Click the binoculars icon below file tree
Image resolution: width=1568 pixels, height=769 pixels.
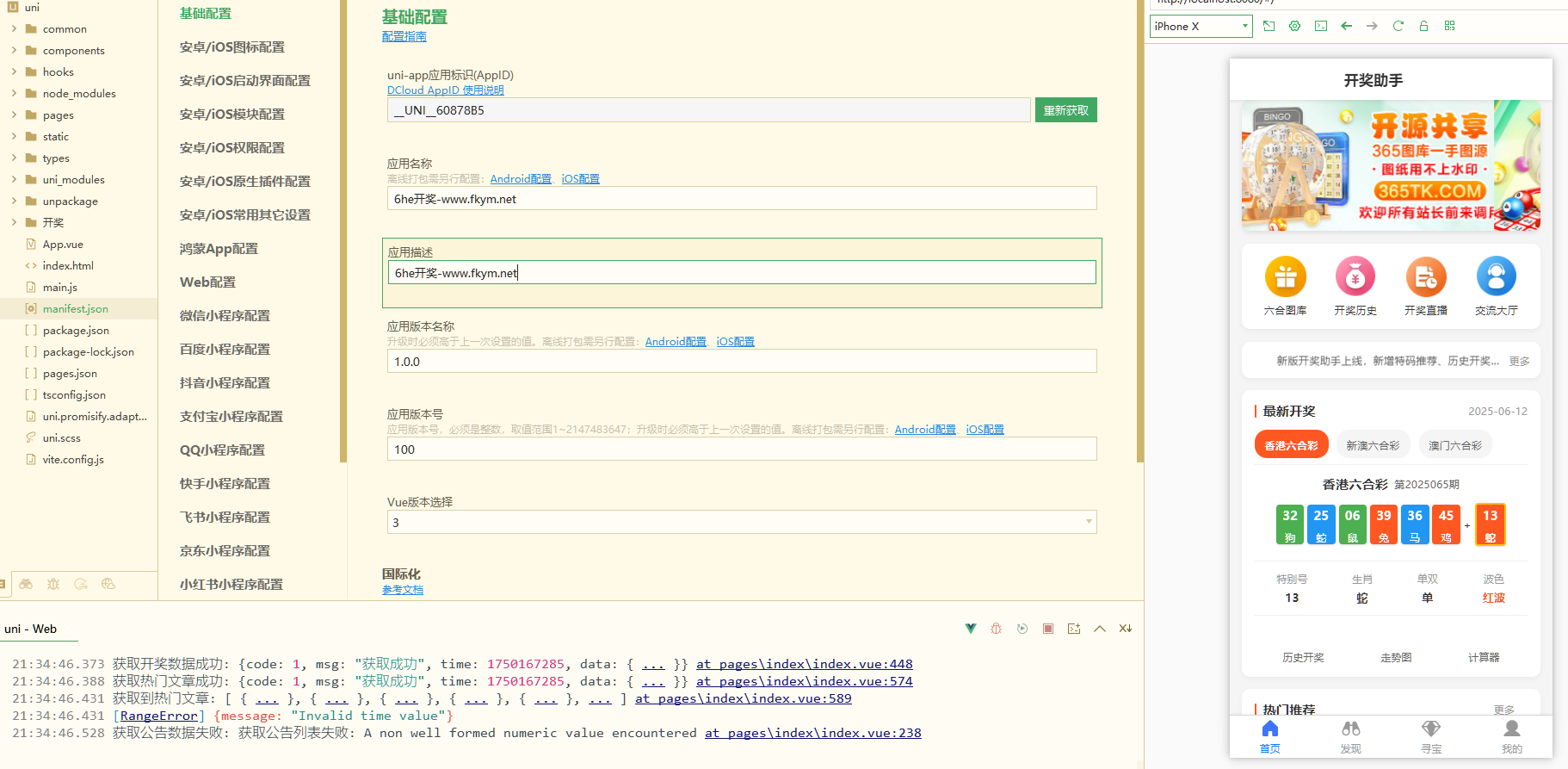(x=26, y=584)
